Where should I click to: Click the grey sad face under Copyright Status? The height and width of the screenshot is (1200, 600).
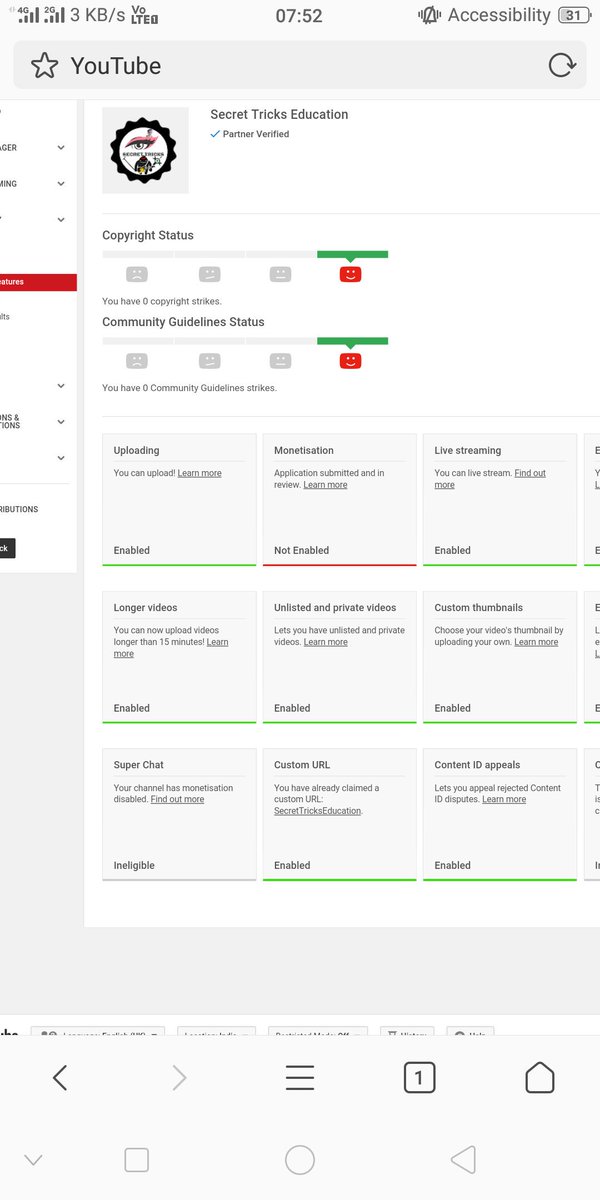(137, 274)
